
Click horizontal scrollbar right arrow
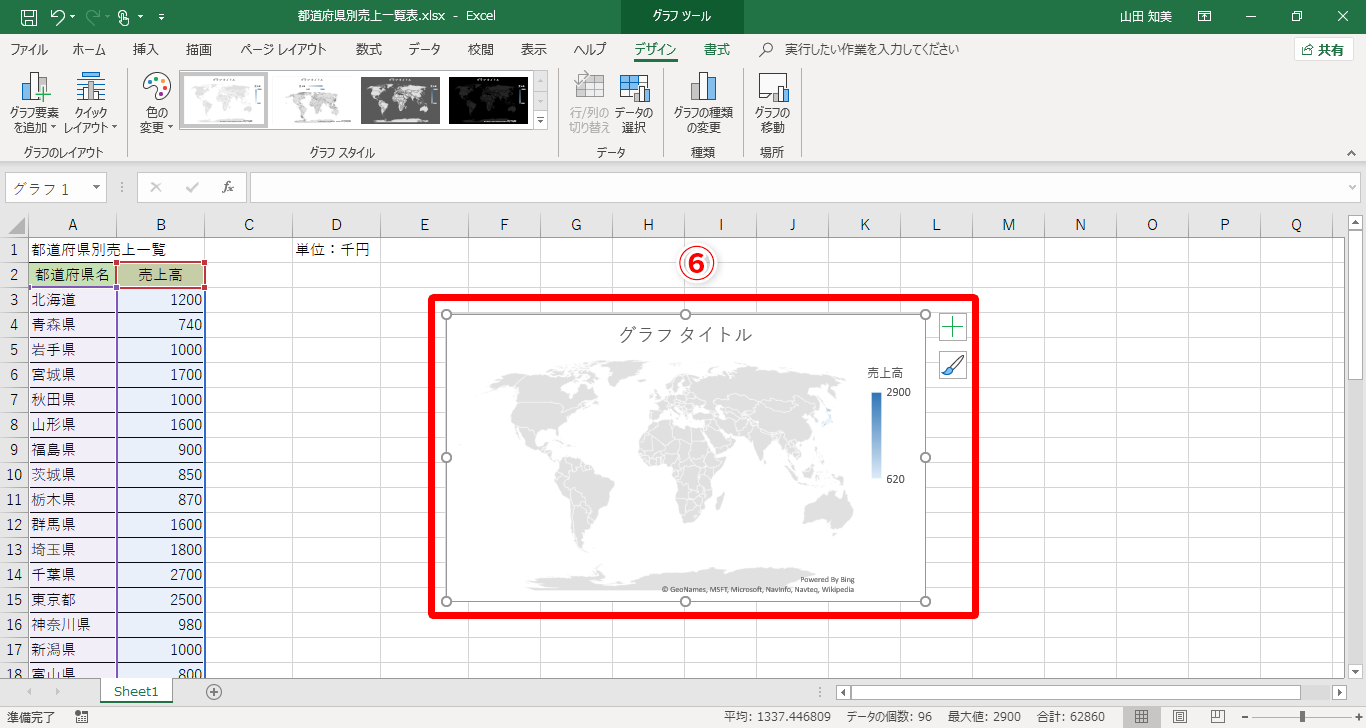(1340, 692)
